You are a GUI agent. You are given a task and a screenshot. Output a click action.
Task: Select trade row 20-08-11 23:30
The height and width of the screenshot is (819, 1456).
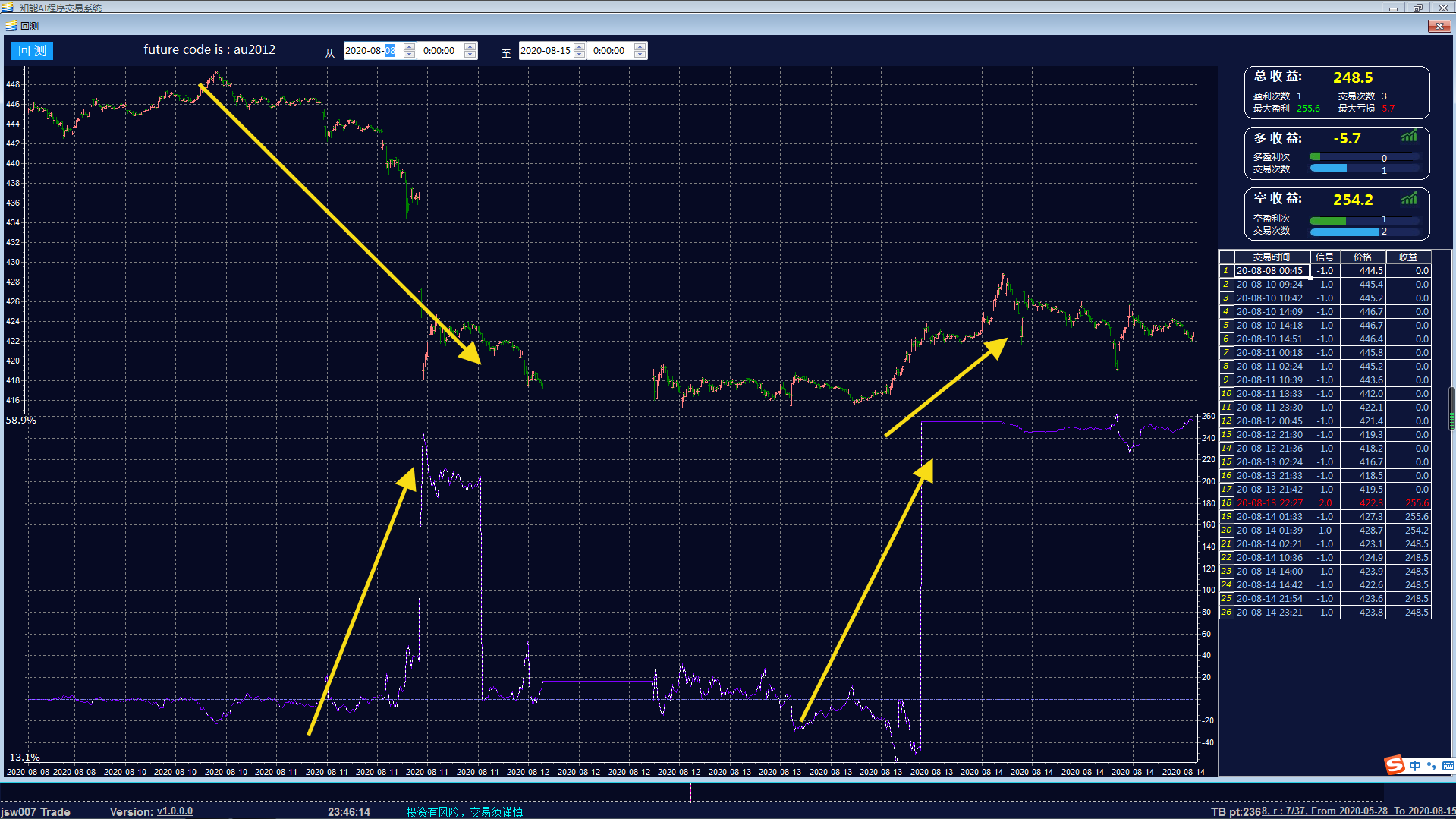[x=1325, y=408]
